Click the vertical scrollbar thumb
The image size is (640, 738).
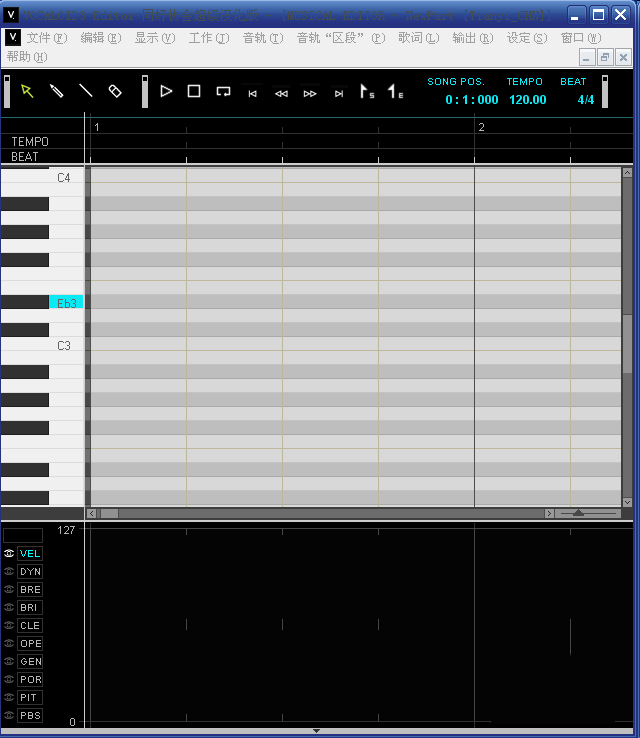[627, 344]
